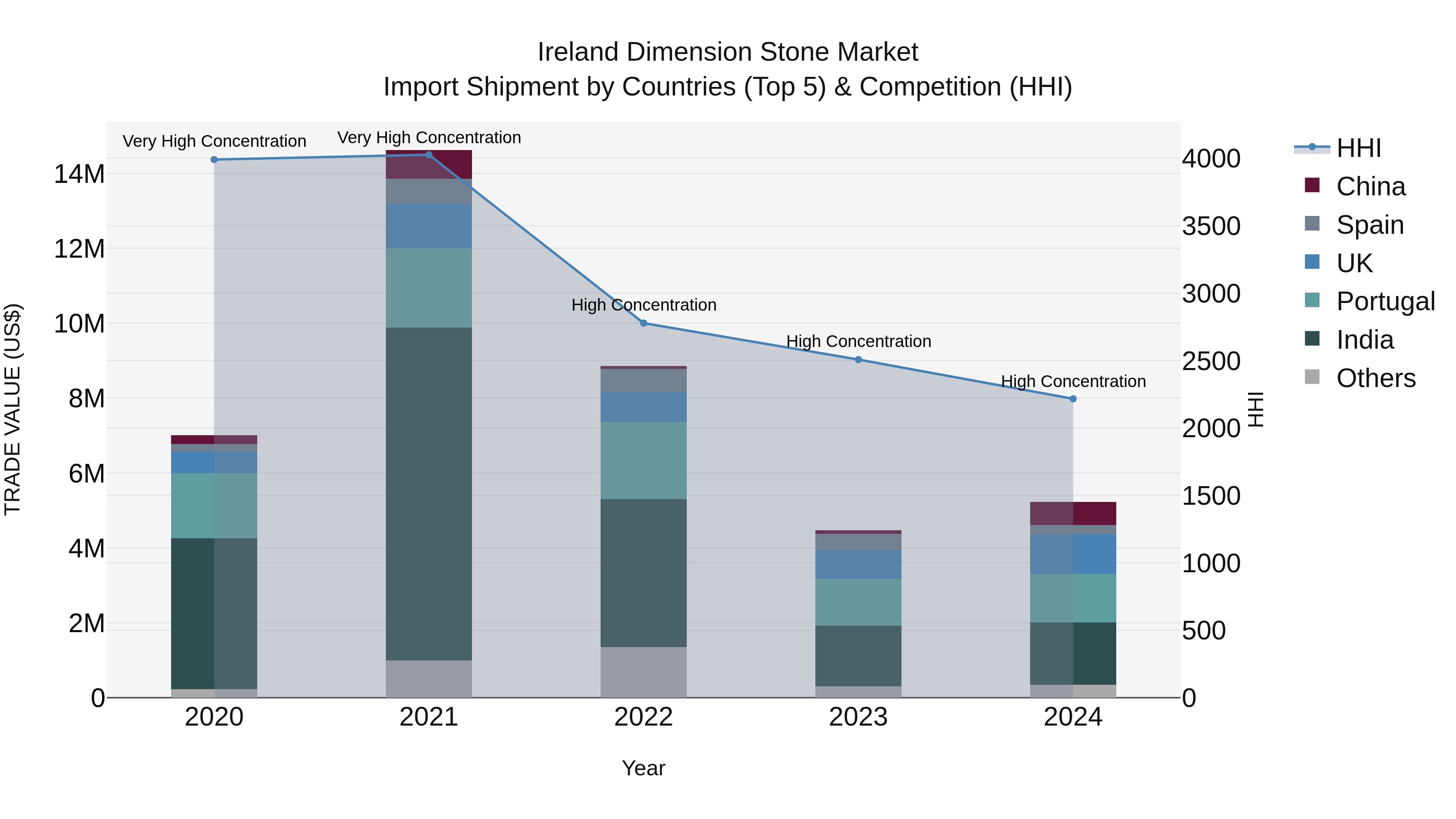Toggle the Others legend entry
The image size is (1456, 819).
[x=1360, y=378]
